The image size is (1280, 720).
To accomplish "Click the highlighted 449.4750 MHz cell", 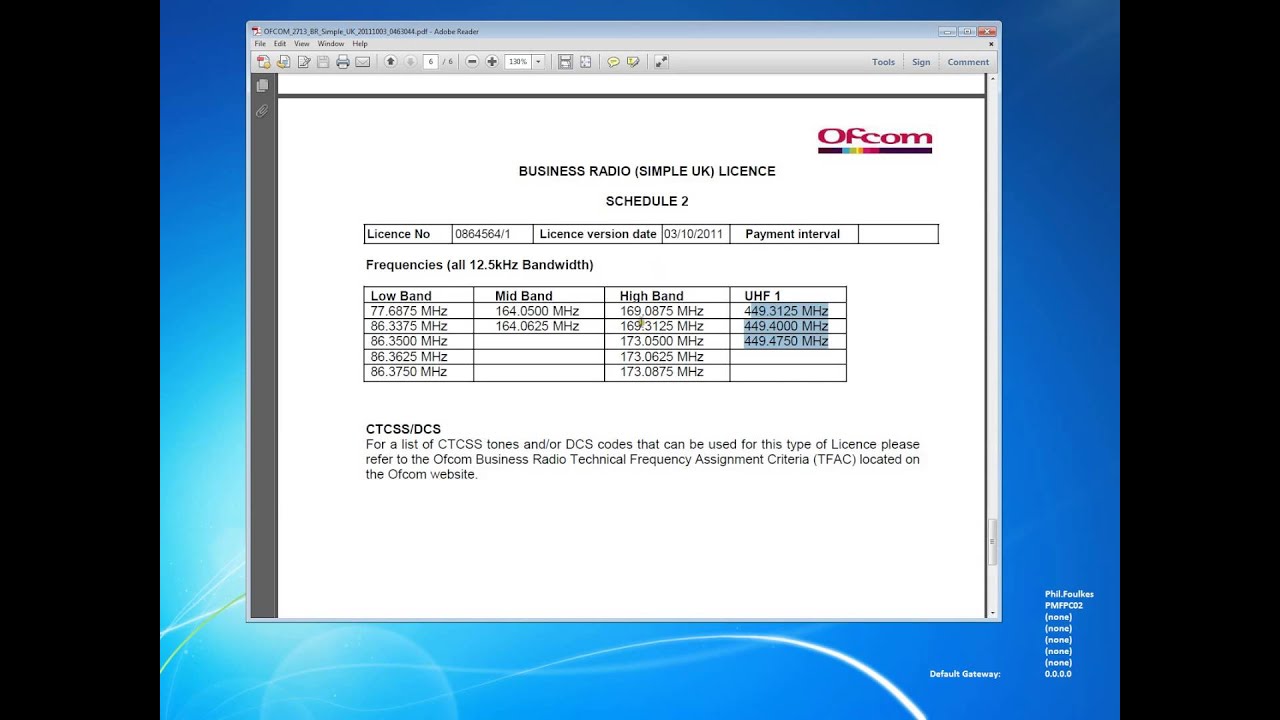I will click(786, 341).
